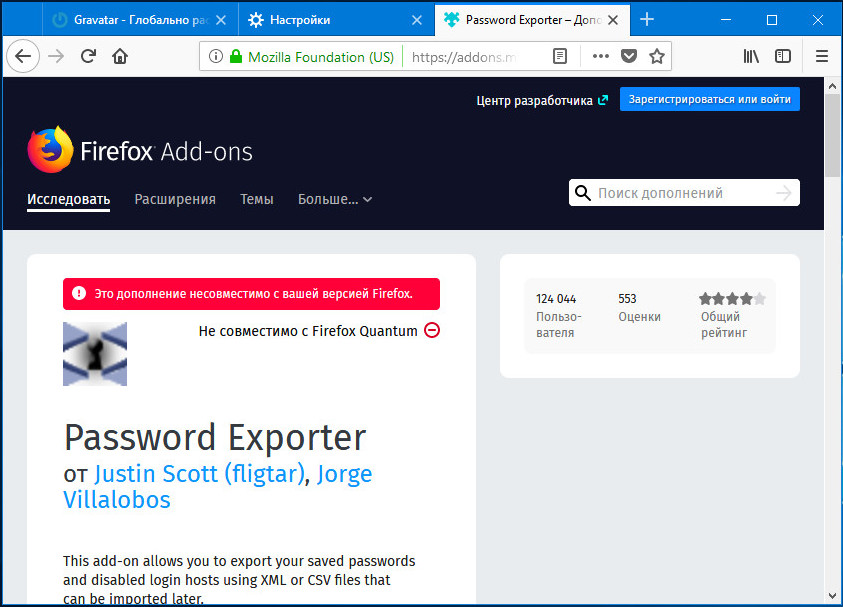Open author Justin Scott (fligtar) profile
The image size is (843, 607).
[199, 474]
